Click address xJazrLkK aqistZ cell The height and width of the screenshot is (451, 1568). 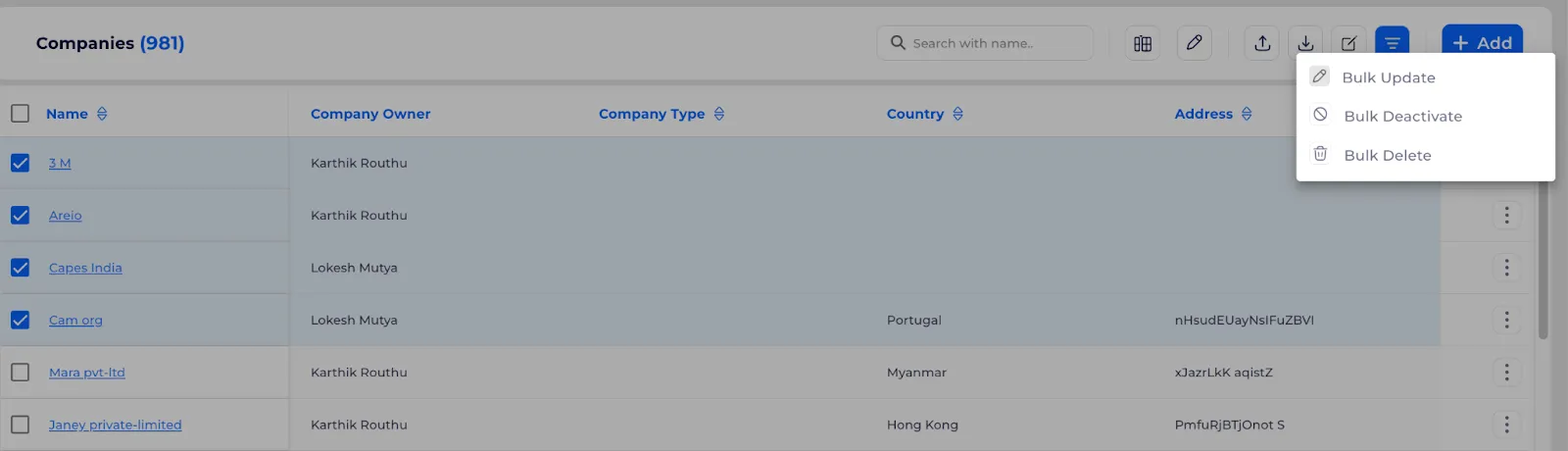click(1224, 373)
